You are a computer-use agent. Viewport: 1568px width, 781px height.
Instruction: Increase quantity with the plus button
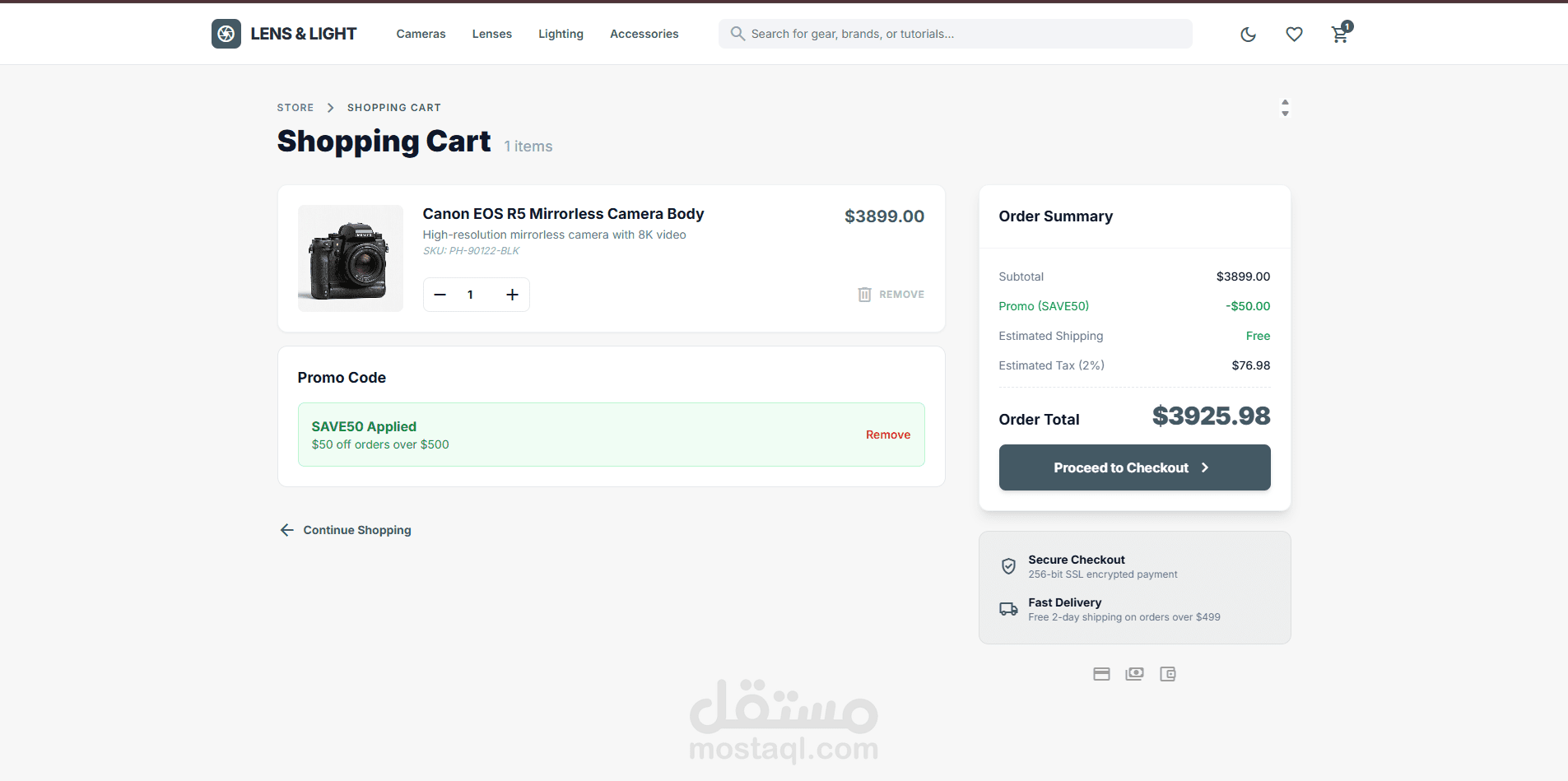[x=512, y=295]
